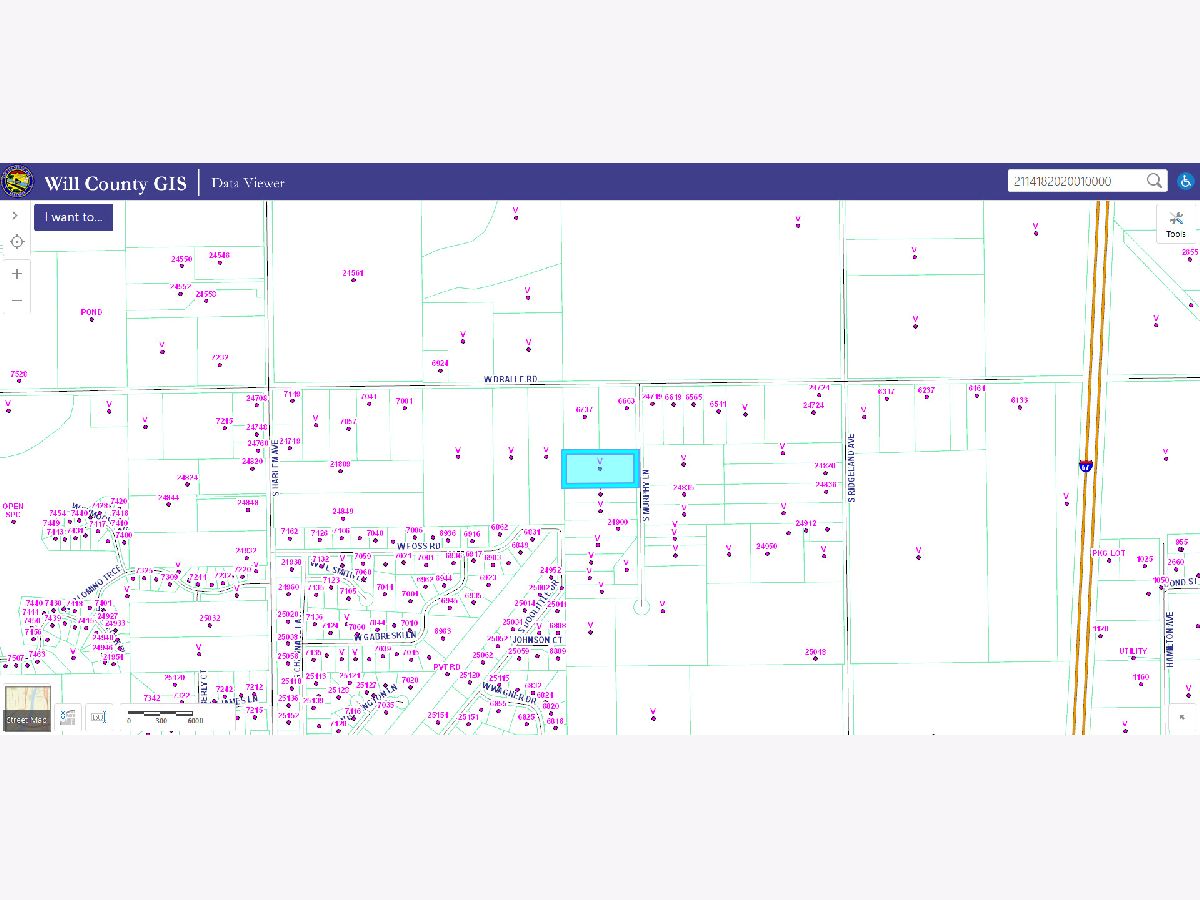Select the highlighted cyan parcel

(x=600, y=469)
